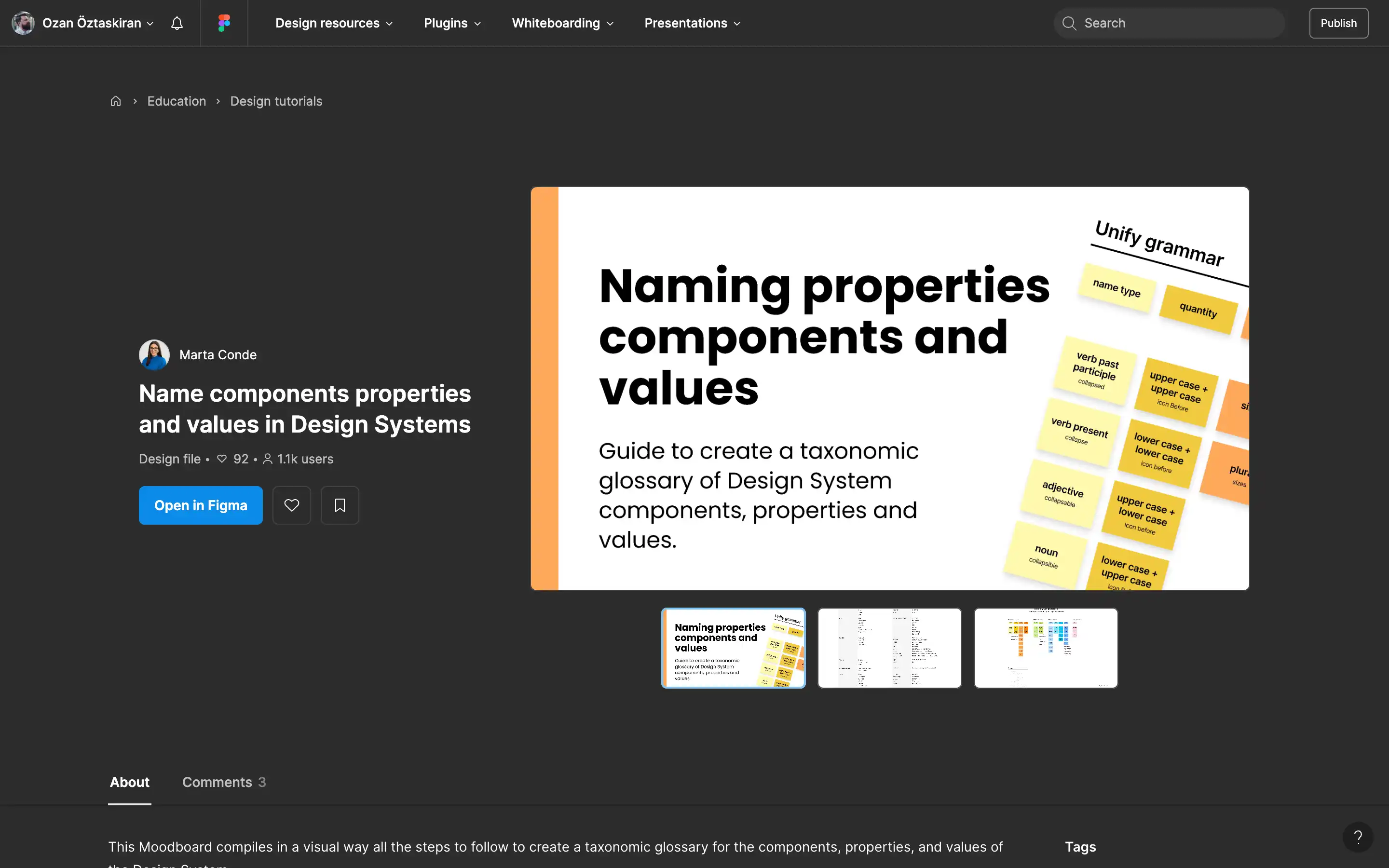Click the 'Design file' label
1389x868 pixels.
[x=170, y=459]
